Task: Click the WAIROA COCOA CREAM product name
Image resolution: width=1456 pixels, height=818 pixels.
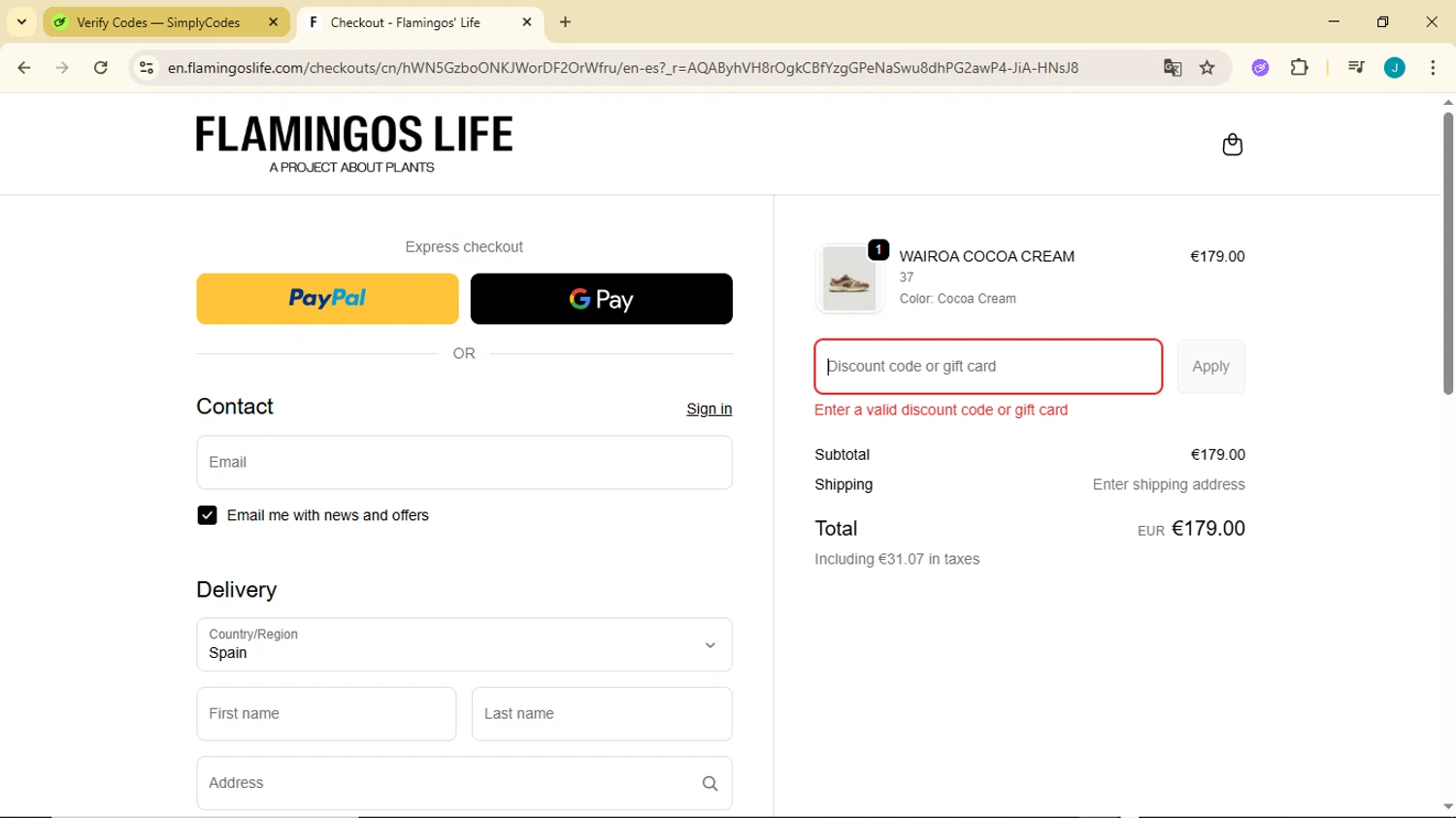Action: click(x=986, y=256)
